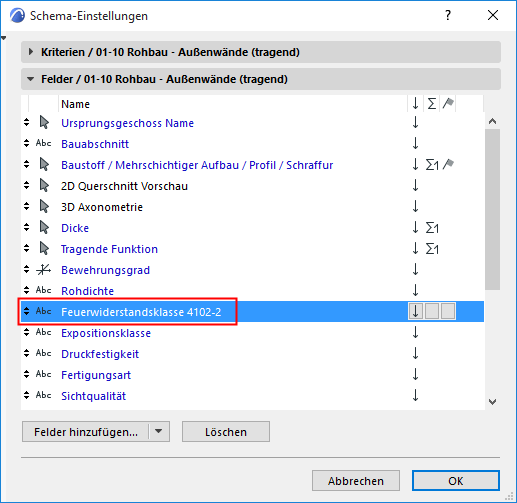Select the Expositionsklasse field row
Viewport: 517px width, 503px height.
252,333
